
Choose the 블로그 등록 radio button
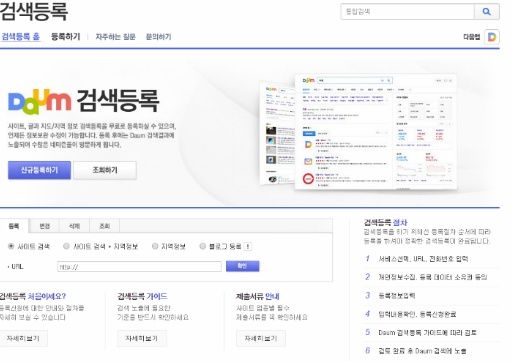tap(202, 246)
